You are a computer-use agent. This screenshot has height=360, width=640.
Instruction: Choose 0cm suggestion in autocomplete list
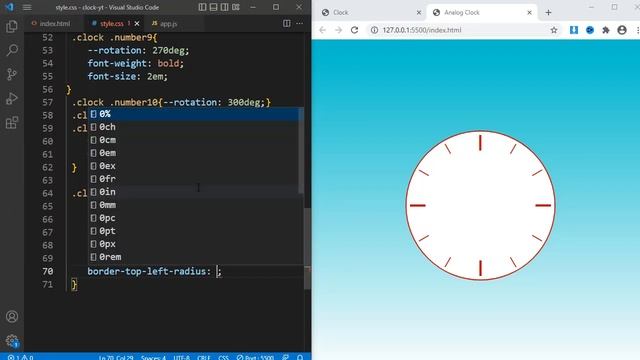[194, 140]
